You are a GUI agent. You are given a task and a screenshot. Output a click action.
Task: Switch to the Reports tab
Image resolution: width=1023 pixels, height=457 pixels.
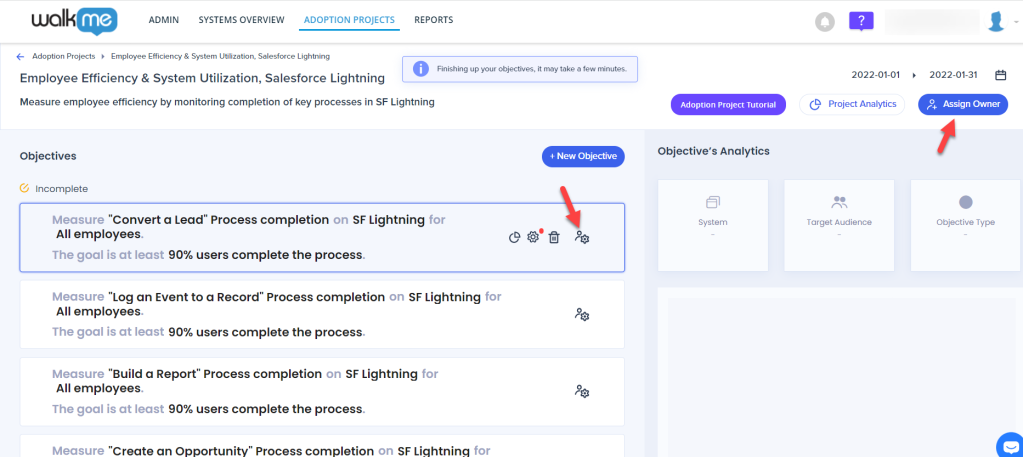click(x=433, y=20)
